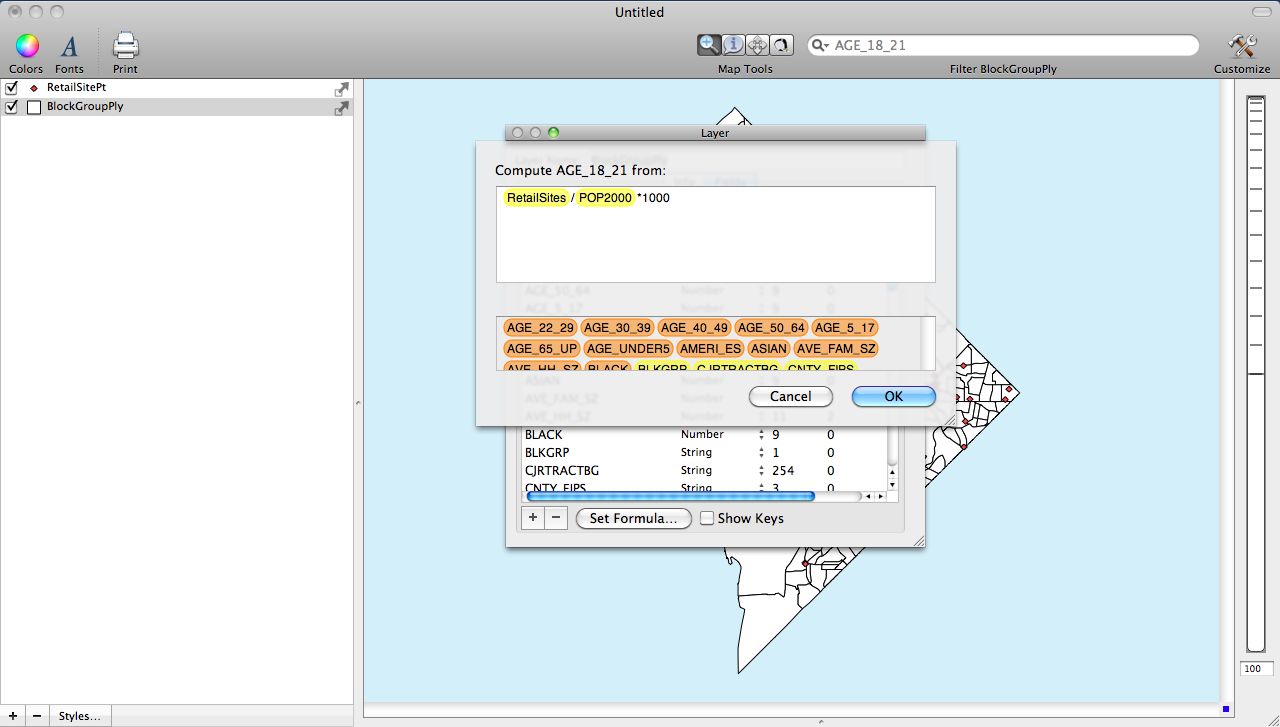Select the zoom magnifier map tool

pyautogui.click(x=709, y=45)
